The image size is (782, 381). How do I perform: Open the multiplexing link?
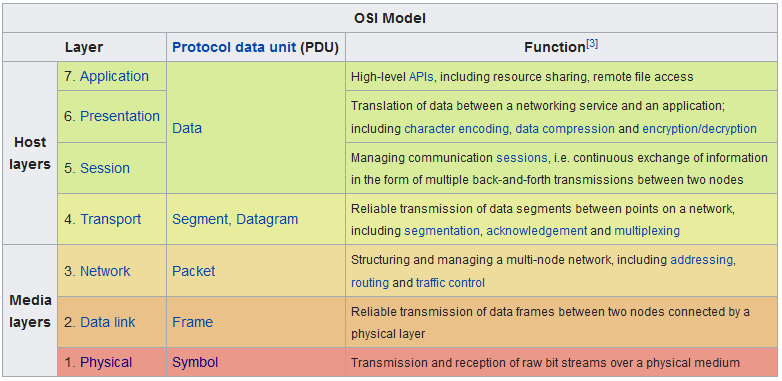tap(647, 231)
